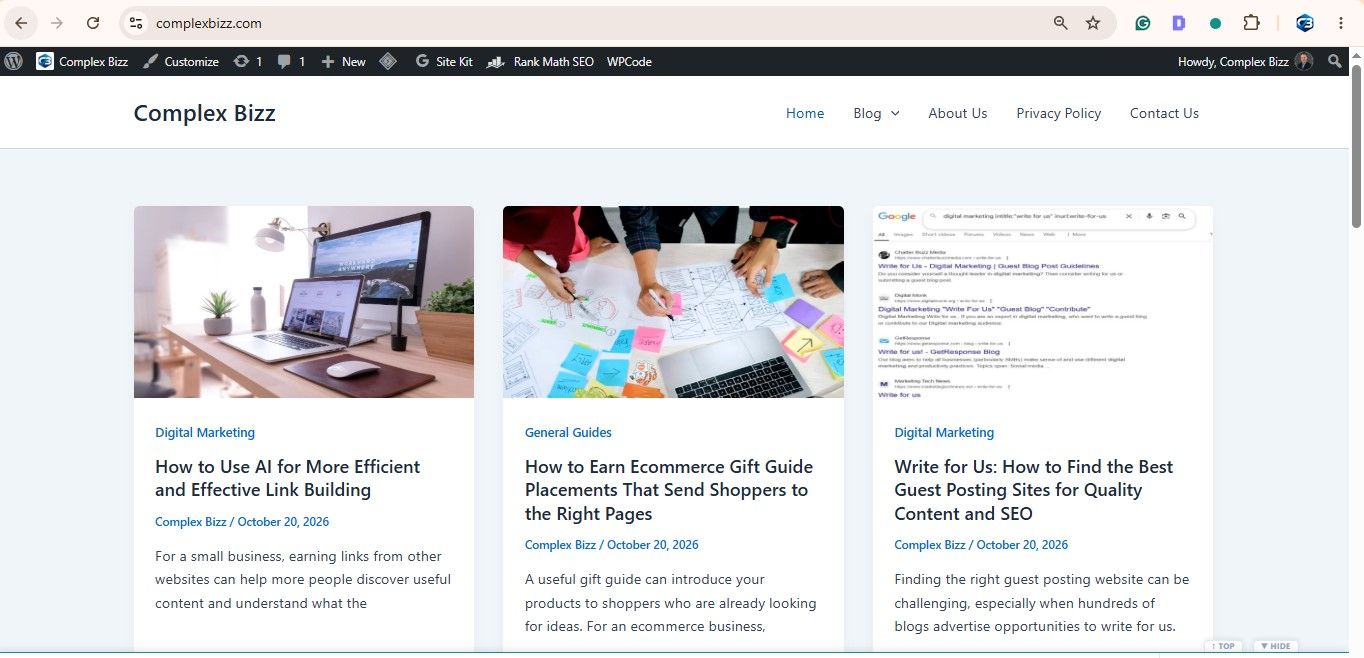Bookmark this page with the star icon
Image resolution: width=1364 pixels, height=658 pixels.
click(1093, 23)
